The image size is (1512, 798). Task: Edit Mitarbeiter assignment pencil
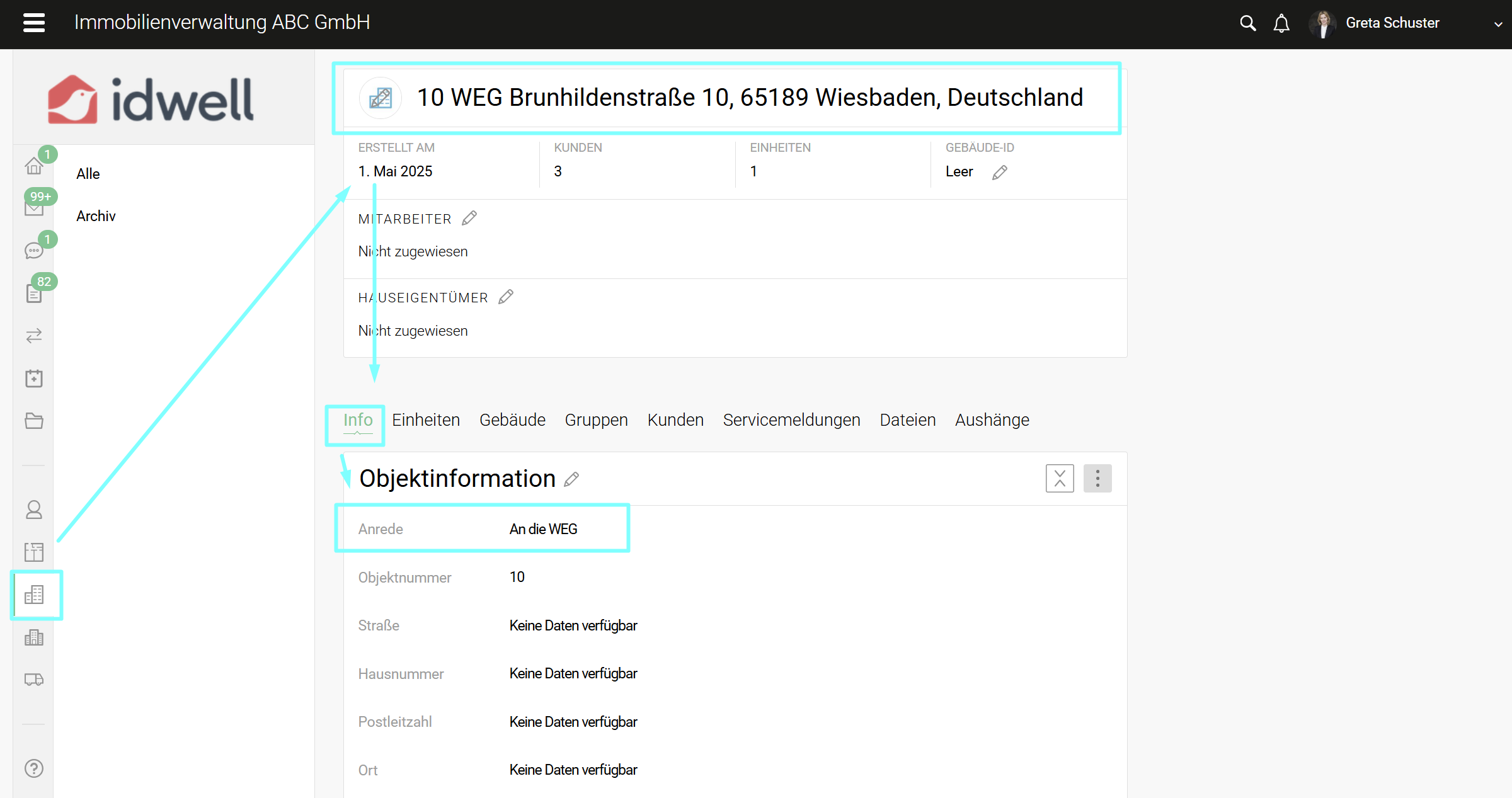(469, 219)
